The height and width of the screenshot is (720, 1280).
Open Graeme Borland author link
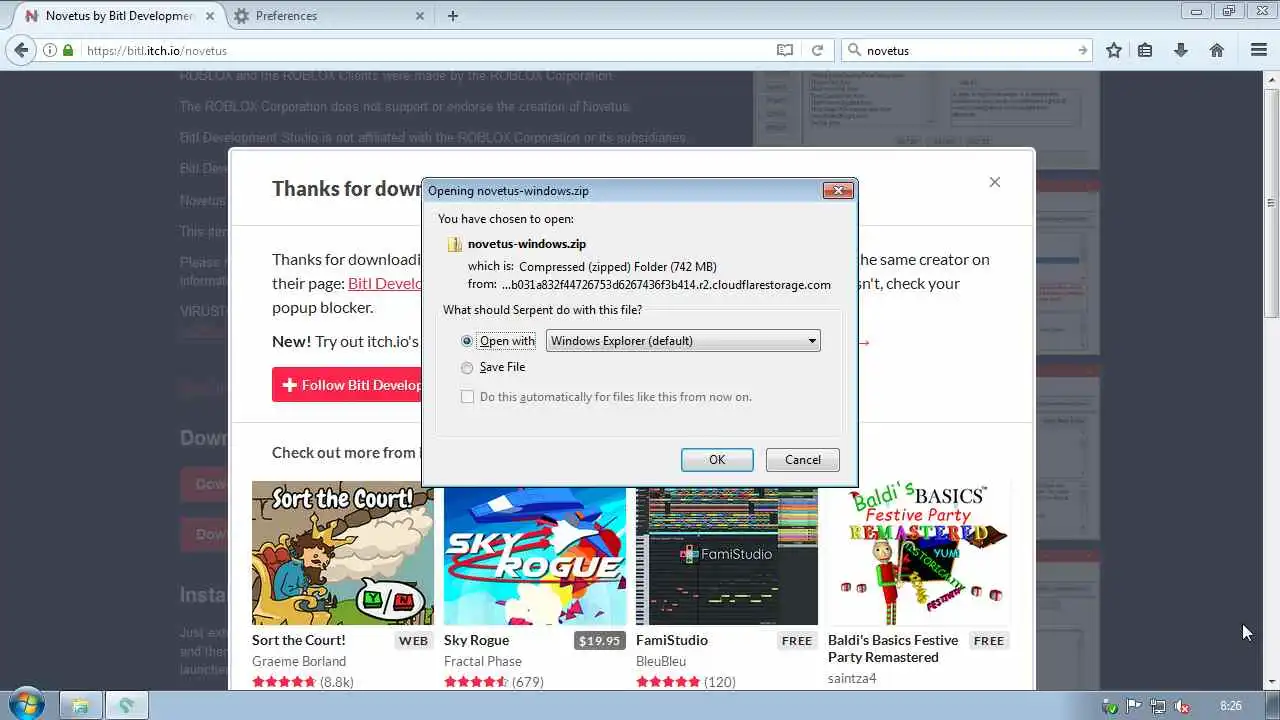[x=299, y=661]
